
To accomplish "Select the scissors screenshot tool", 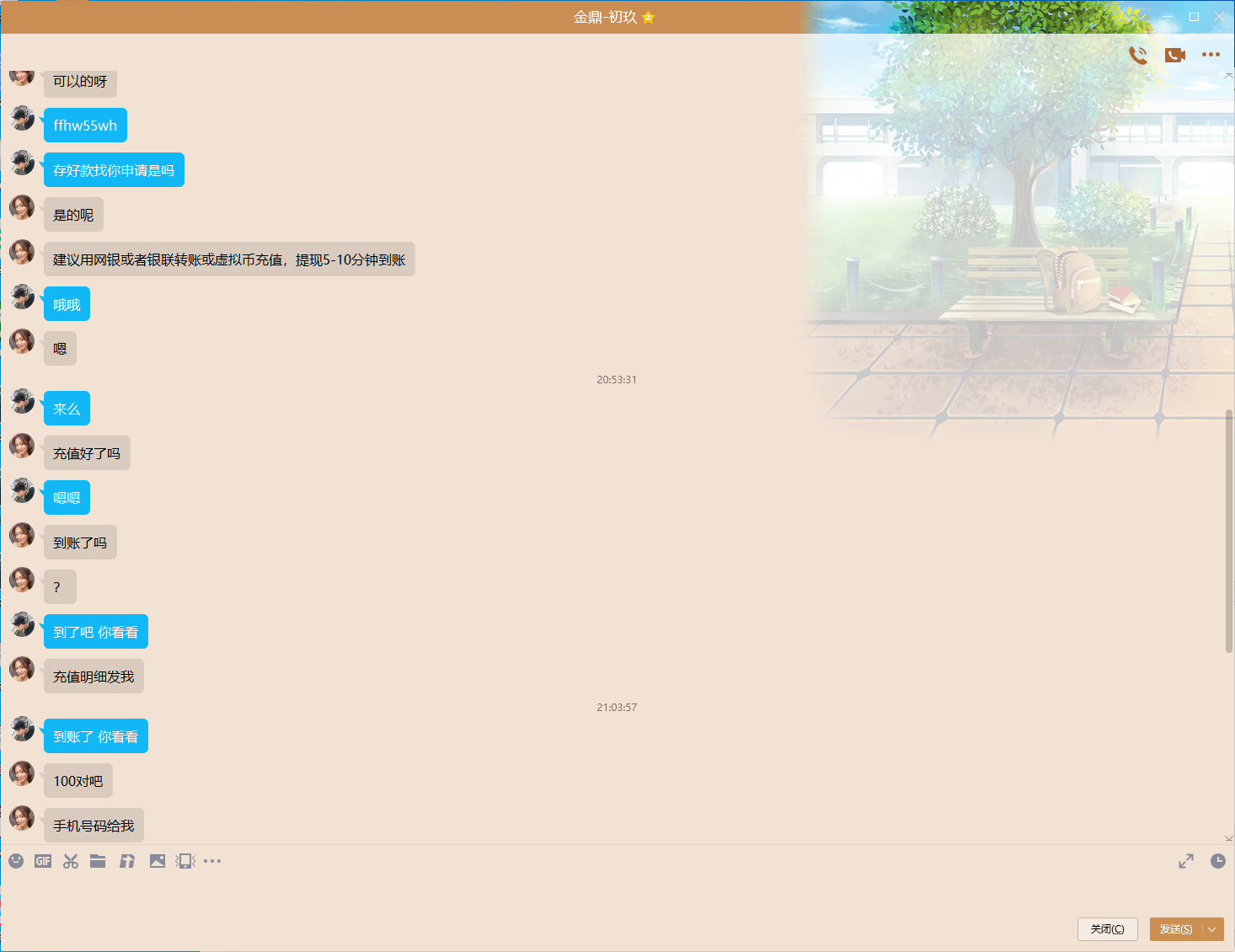I will [71, 861].
